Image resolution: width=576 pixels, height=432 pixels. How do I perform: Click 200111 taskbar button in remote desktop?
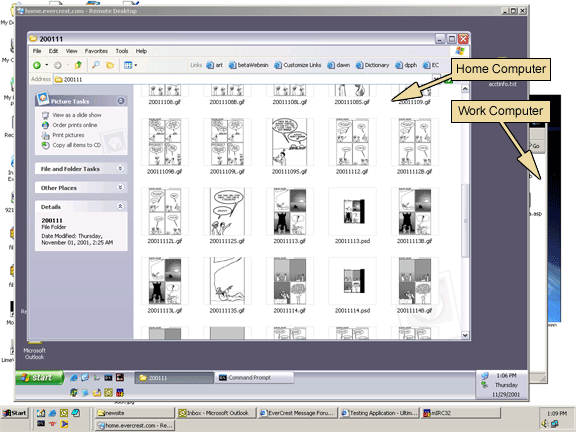[x=174, y=378]
